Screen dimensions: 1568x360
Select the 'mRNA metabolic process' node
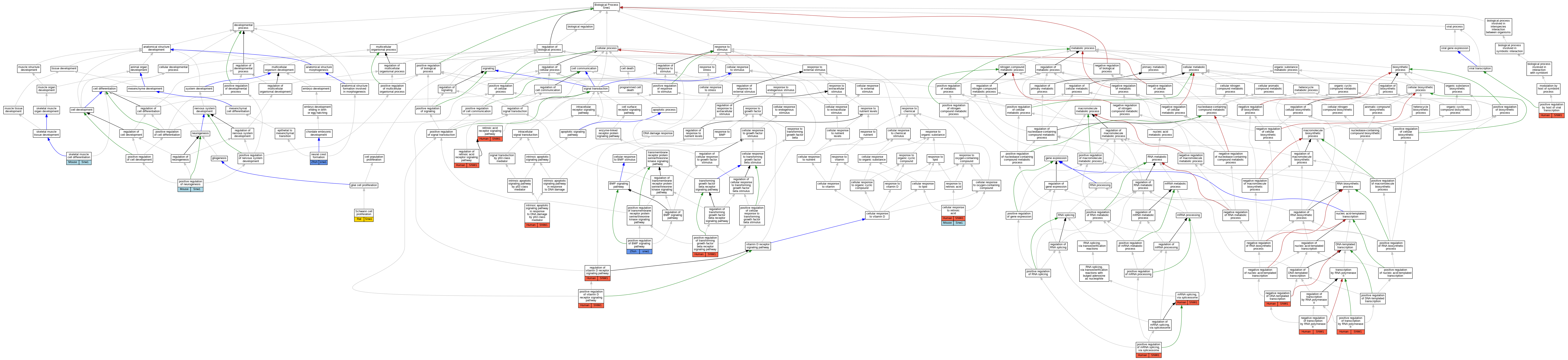click(1175, 185)
